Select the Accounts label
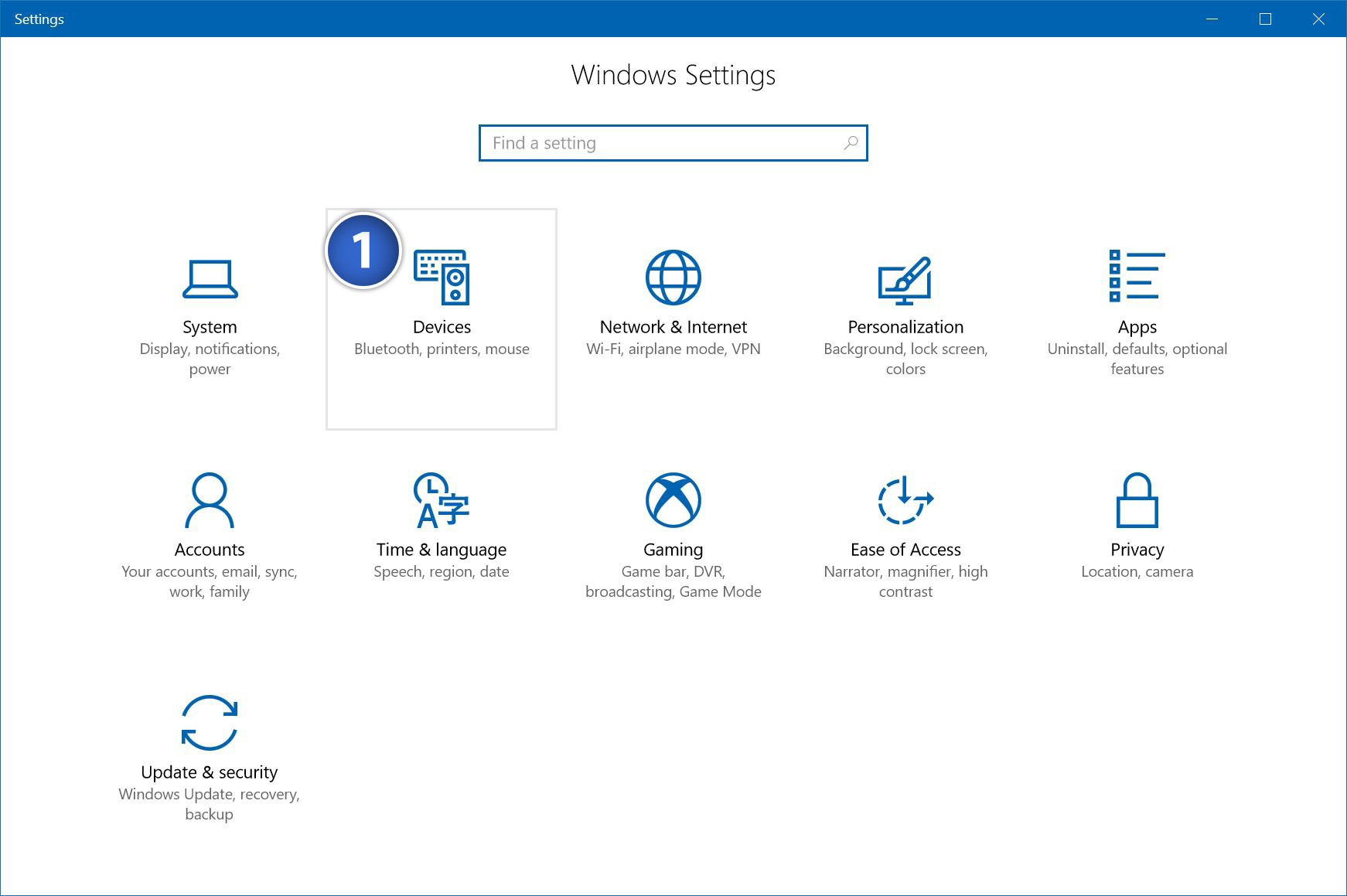The height and width of the screenshot is (896, 1347). tap(210, 550)
